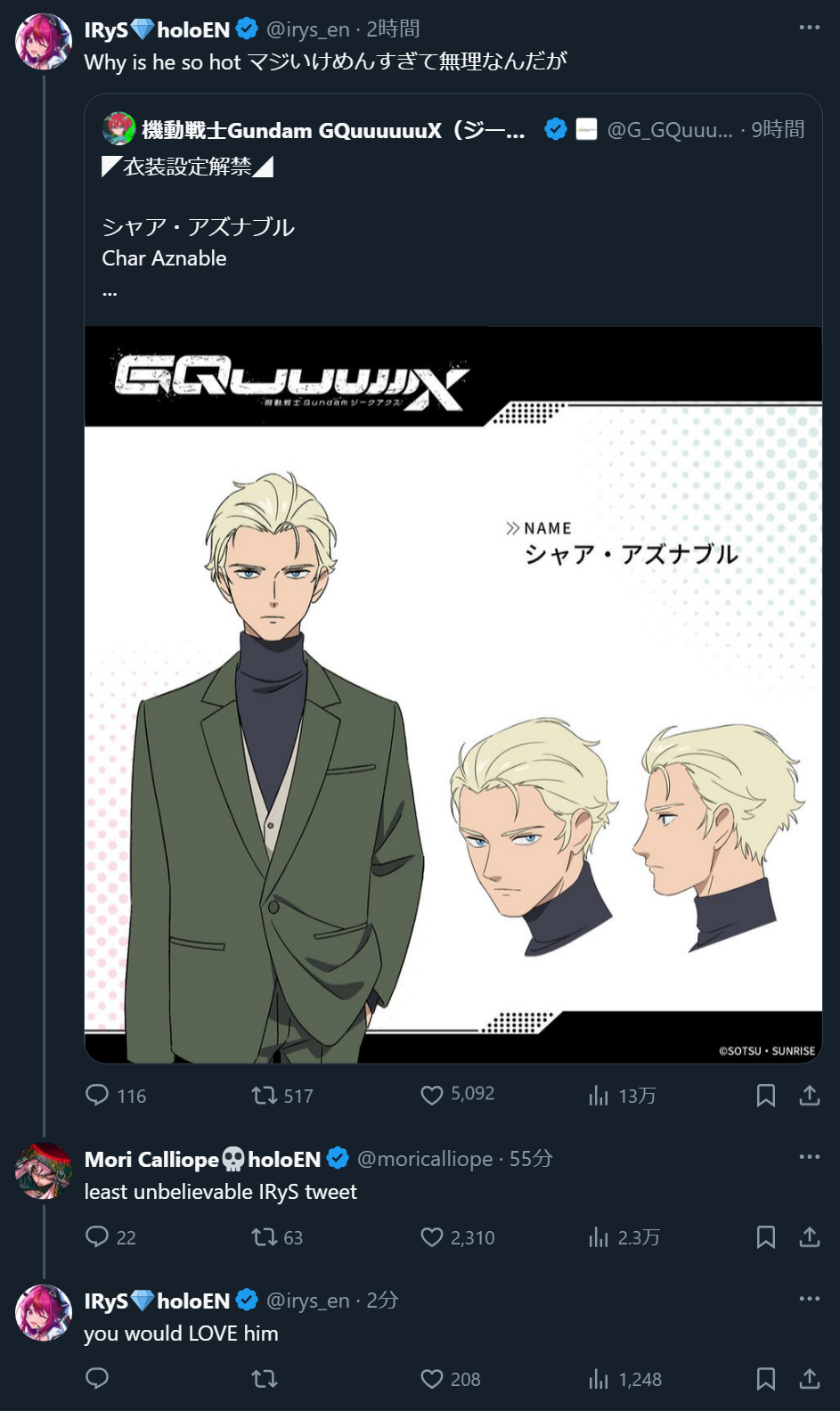View analytics of the 13万 views tweet
The image size is (840, 1411).
pos(599,1095)
